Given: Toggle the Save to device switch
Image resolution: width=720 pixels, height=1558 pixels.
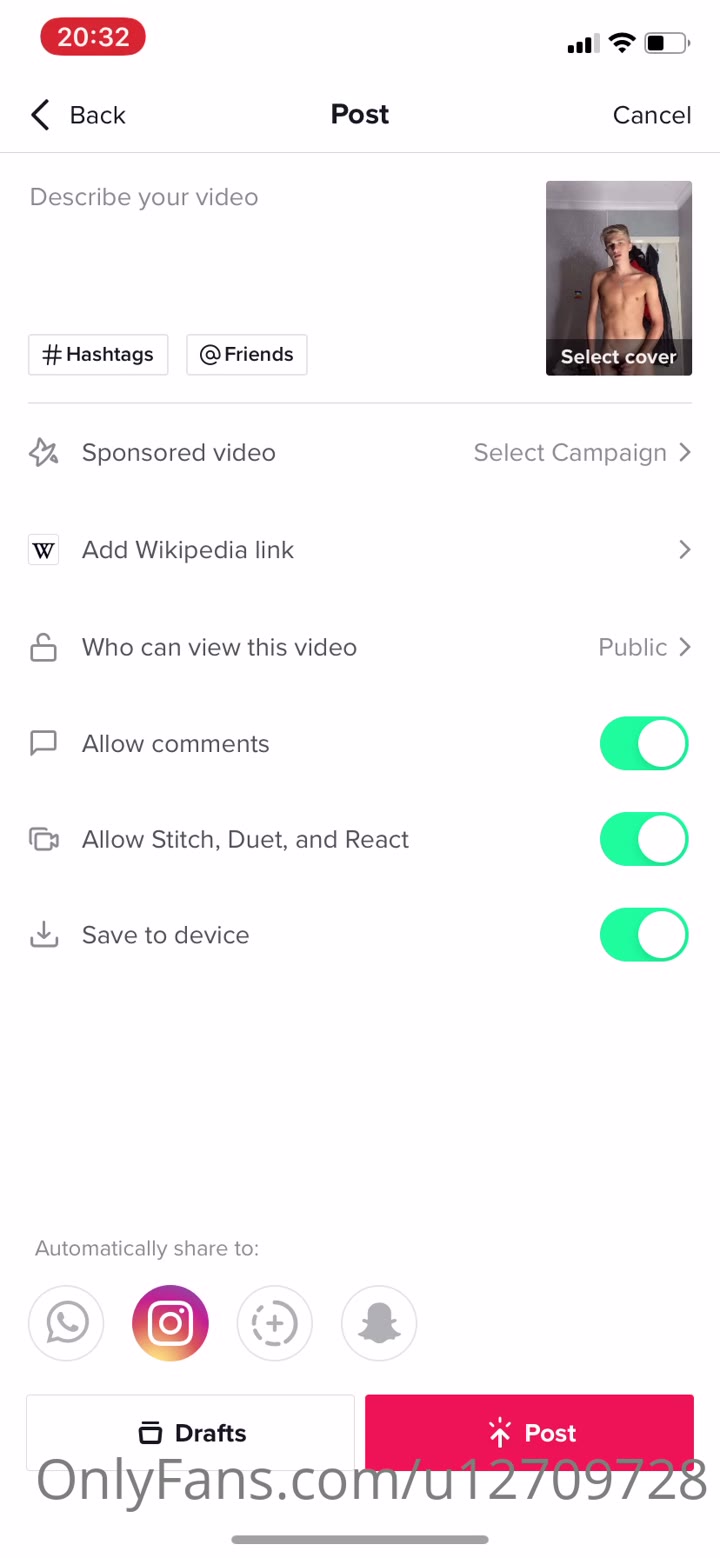Looking at the screenshot, I should click(x=643, y=935).
